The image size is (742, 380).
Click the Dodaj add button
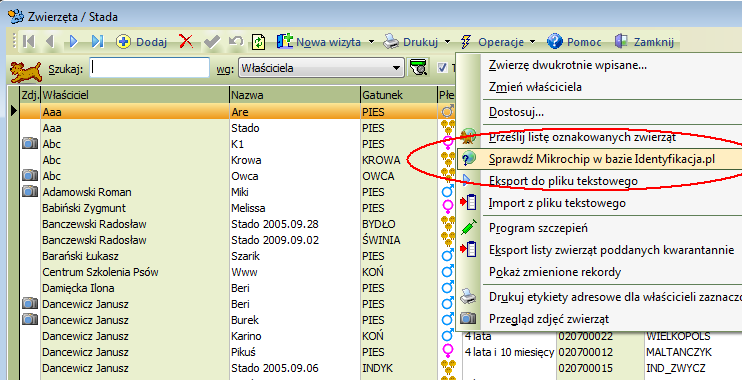coord(142,42)
